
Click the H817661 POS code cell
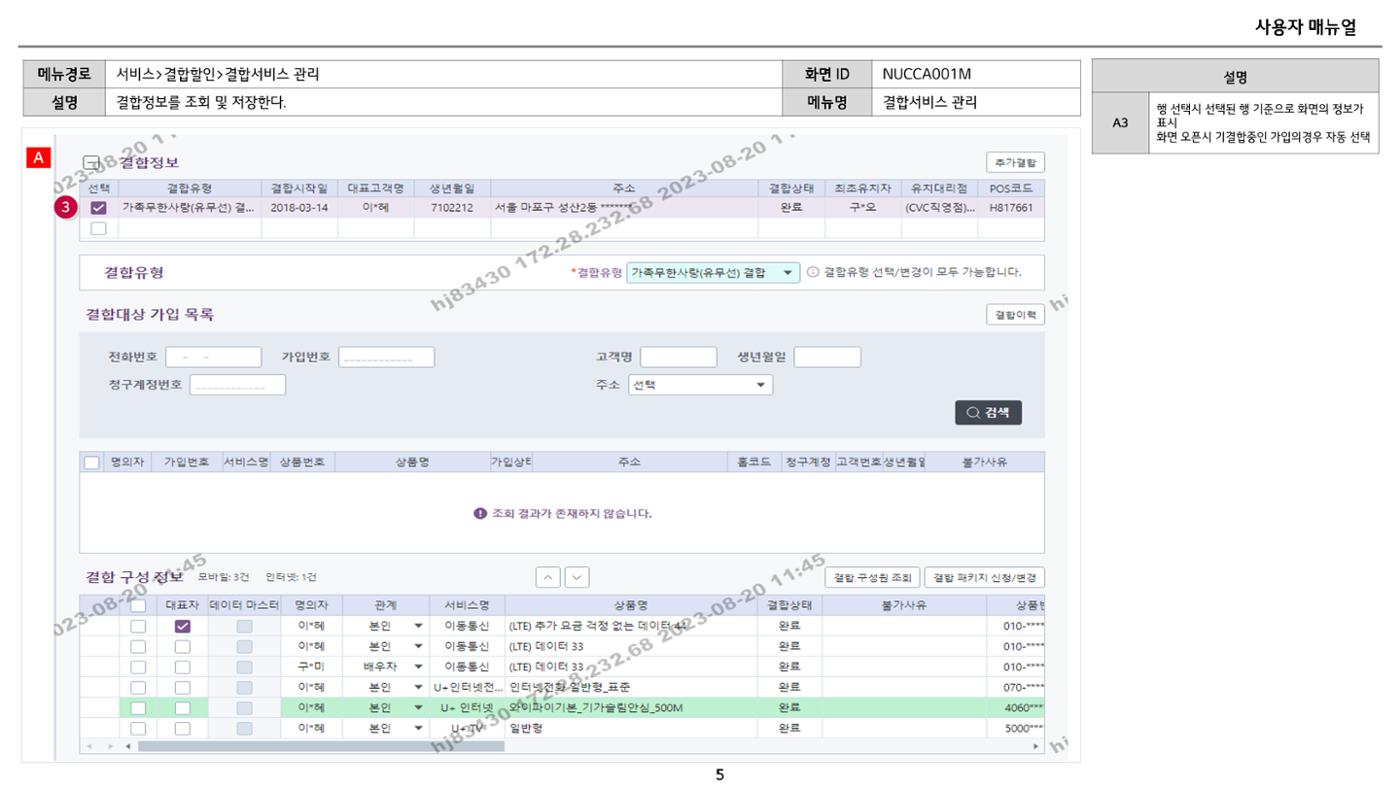coord(1011,208)
